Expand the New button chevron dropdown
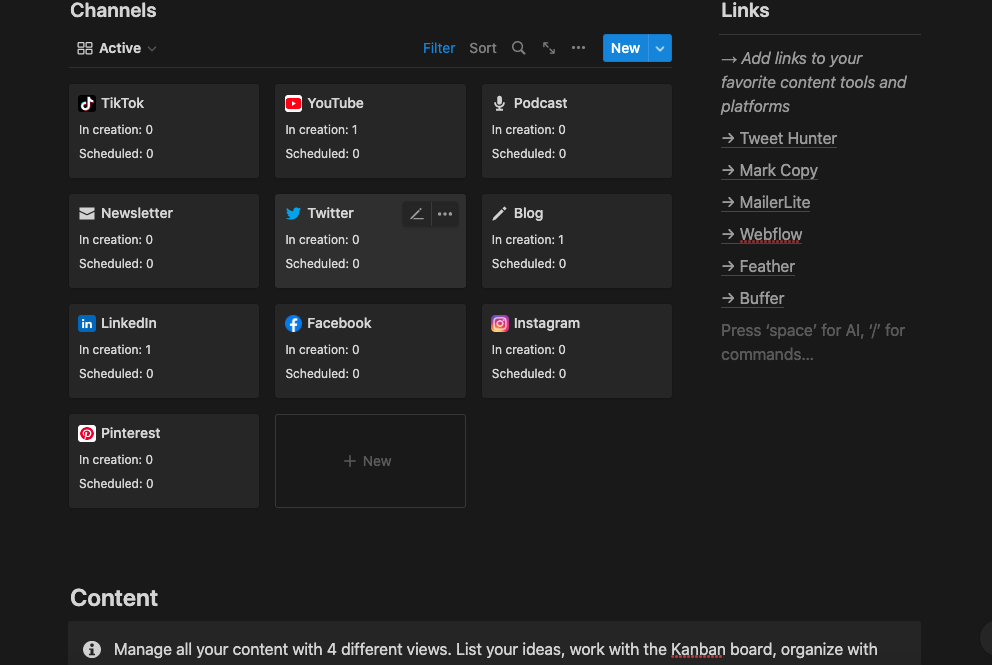 point(660,47)
